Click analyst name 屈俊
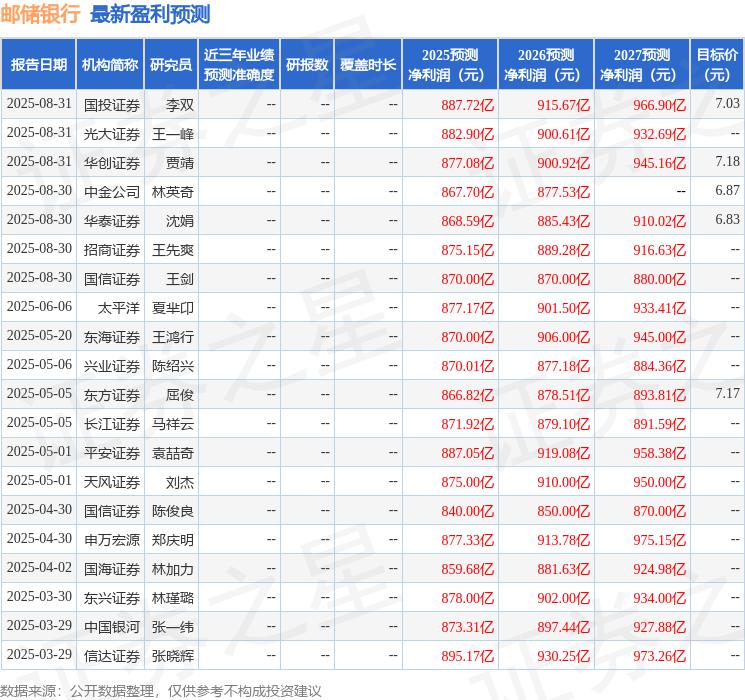Screen dimensions: 745x700 (x=180, y=395)
